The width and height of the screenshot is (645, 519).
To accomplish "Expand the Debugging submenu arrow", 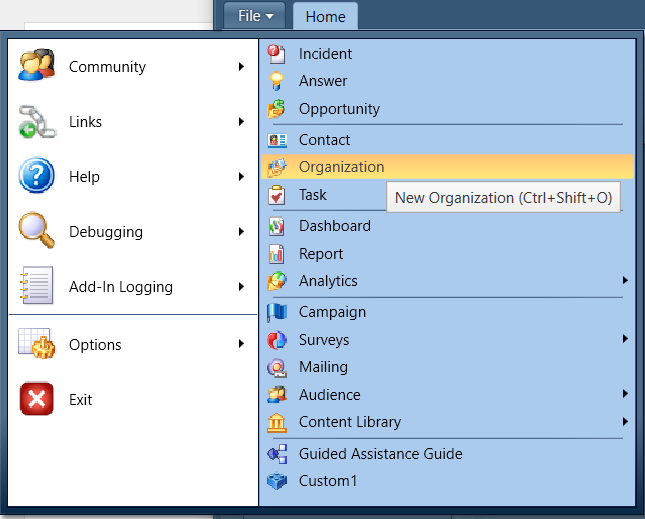I will (241, 232).
